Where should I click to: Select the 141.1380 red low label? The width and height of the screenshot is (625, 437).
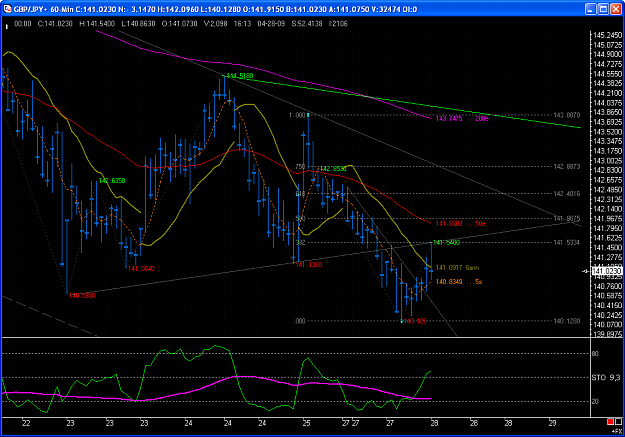pos(309,264)
